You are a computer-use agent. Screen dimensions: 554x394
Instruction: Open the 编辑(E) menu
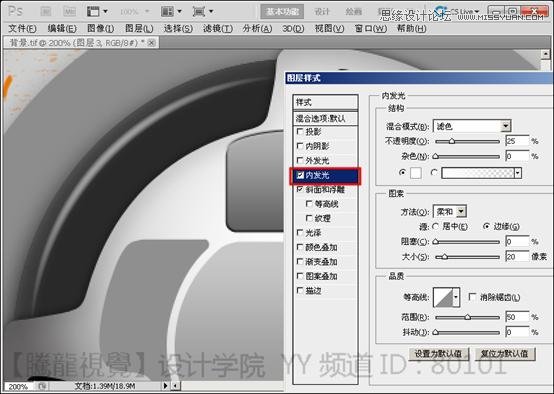pos(62,29)
